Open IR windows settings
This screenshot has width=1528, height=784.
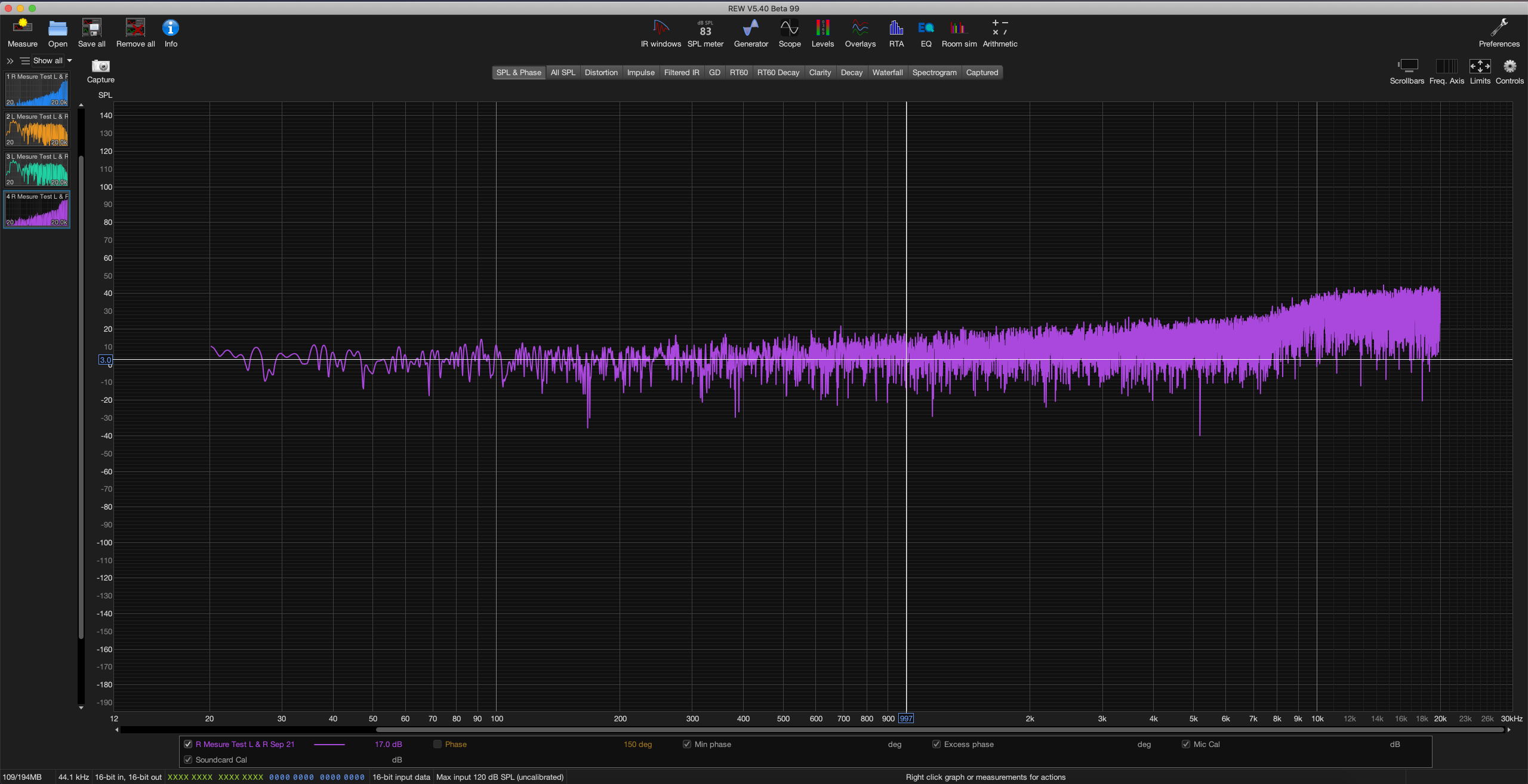661,28
